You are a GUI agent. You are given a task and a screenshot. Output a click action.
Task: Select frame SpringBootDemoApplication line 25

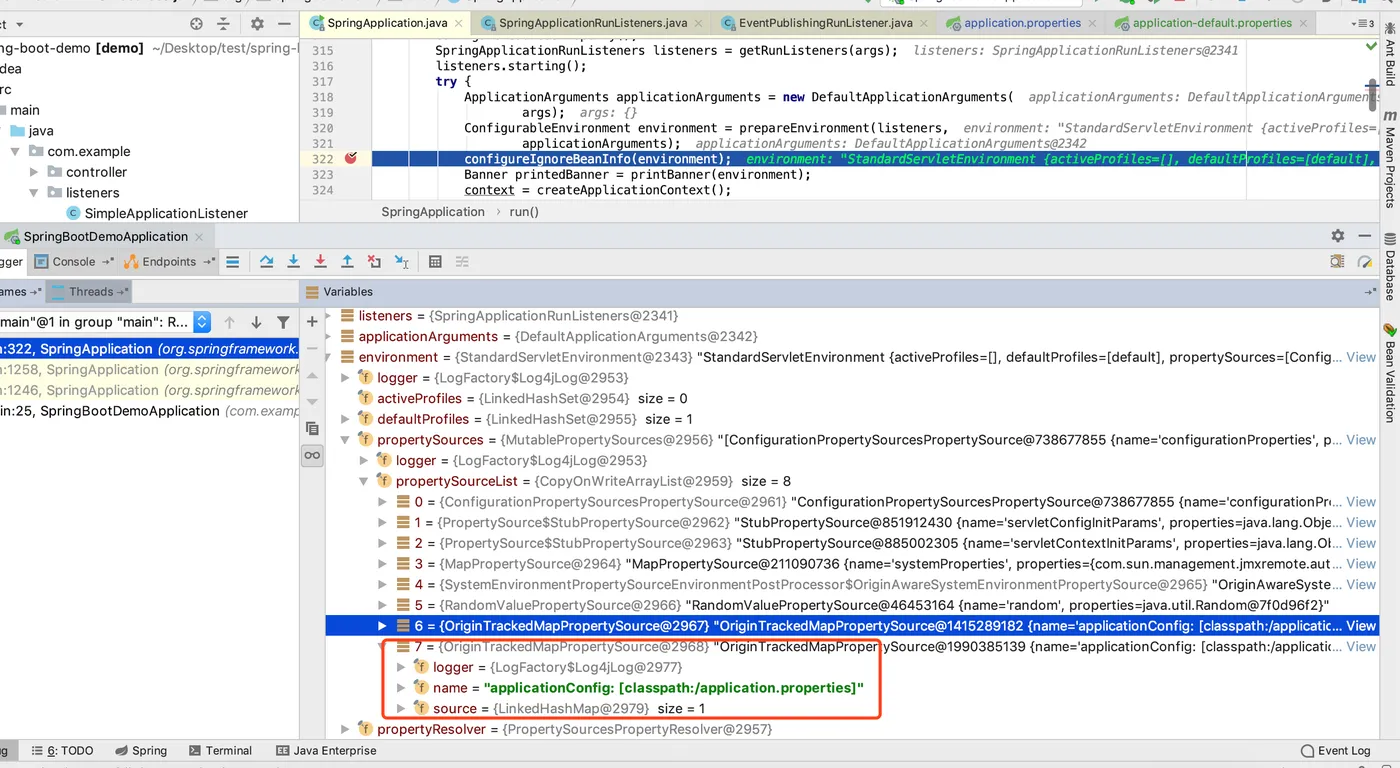pyautogui.click(x=150, y=411)
